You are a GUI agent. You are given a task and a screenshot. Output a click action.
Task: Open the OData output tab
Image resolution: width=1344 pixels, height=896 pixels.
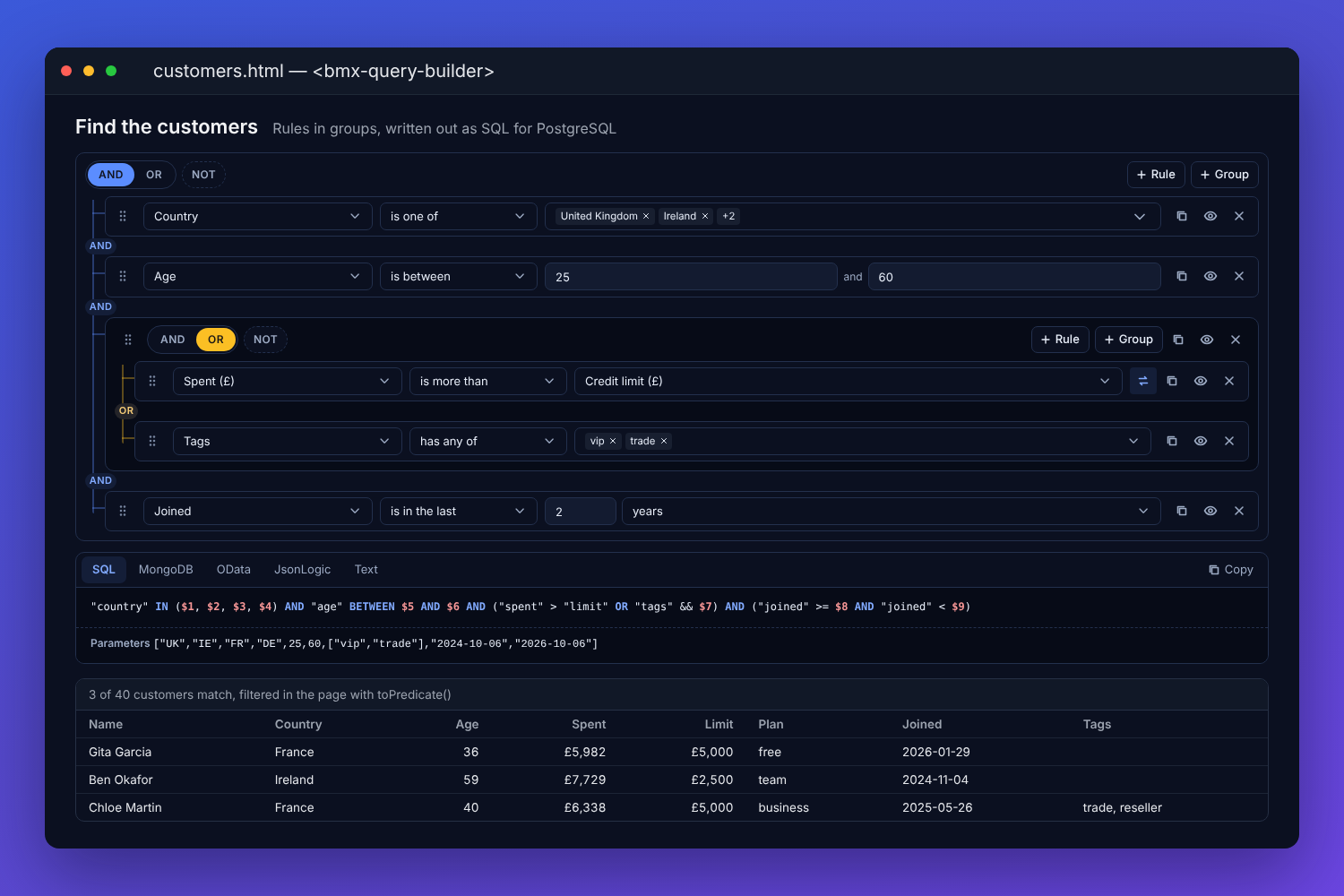tap(234, 570)
